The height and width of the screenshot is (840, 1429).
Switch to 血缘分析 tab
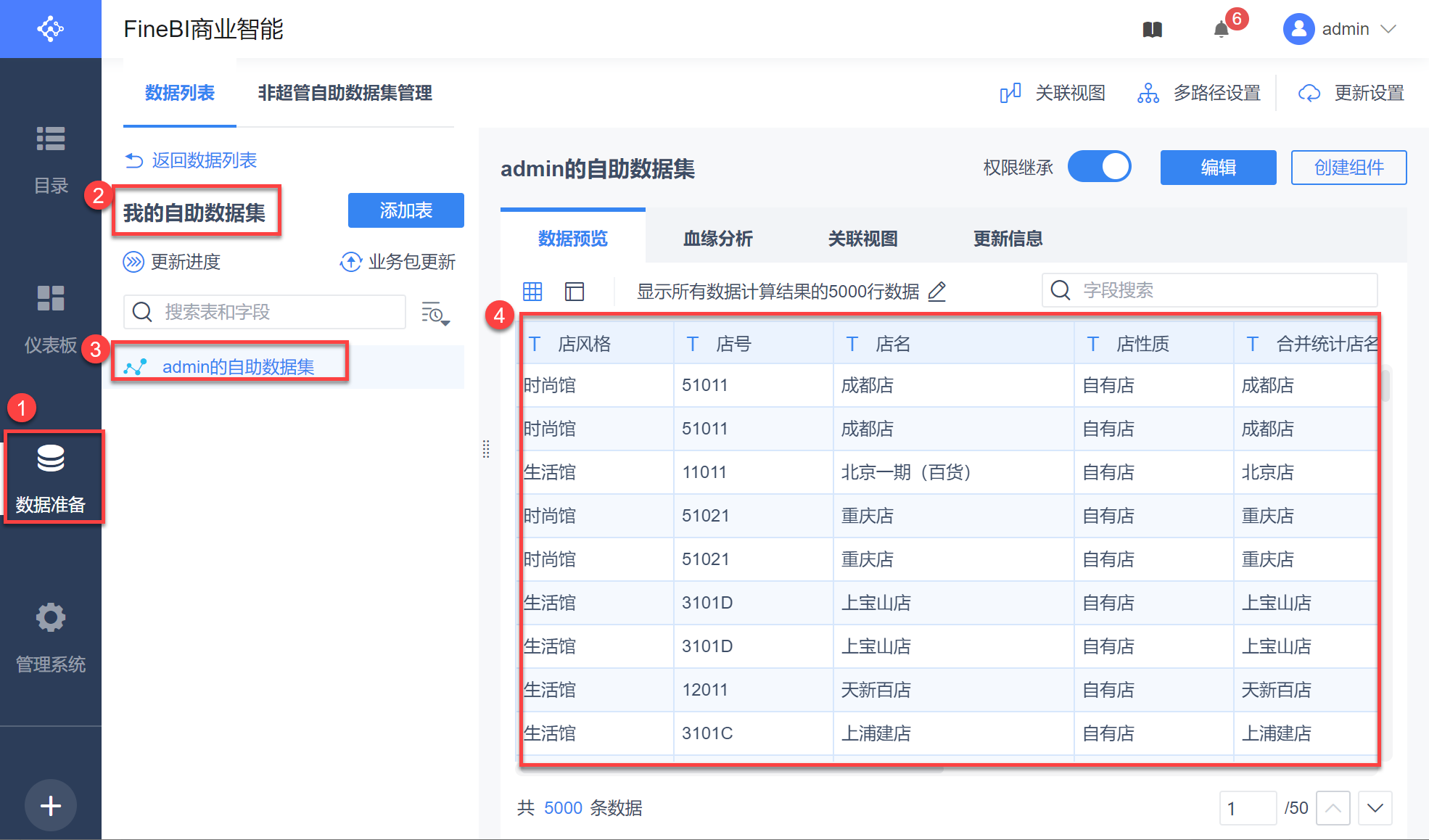pyautogui.click(x=717, y=239)
